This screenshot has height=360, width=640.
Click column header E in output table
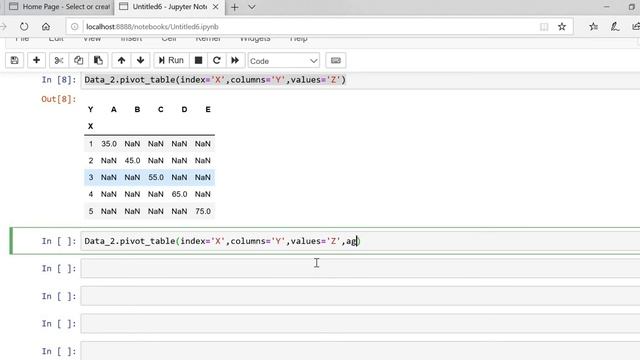208,109
